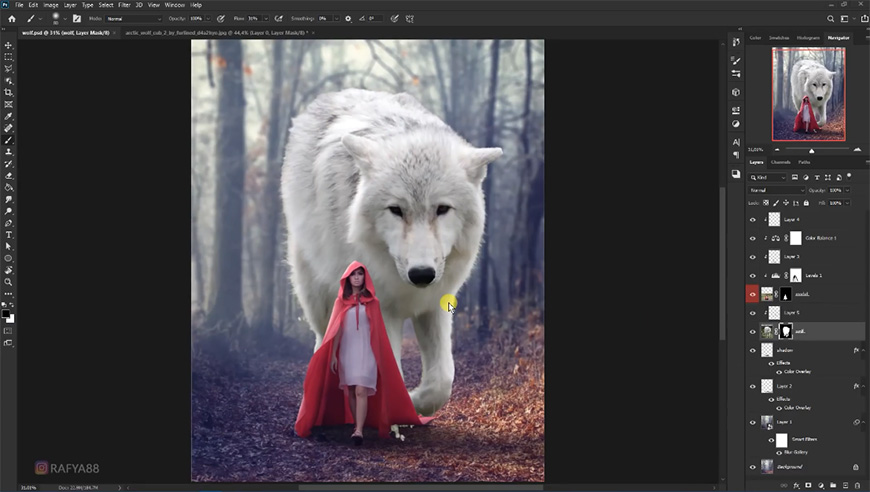Click the search icon at top right
This screenshot has height=492, width=870.
(x=831, y=19)
